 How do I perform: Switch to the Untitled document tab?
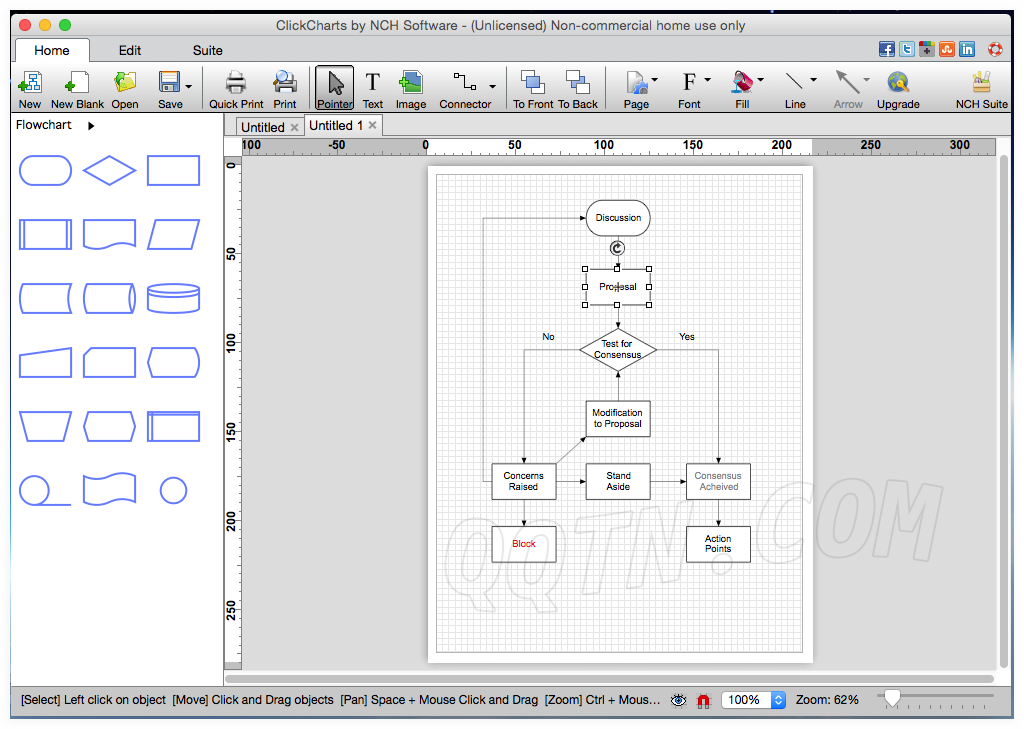click(262, 127)
